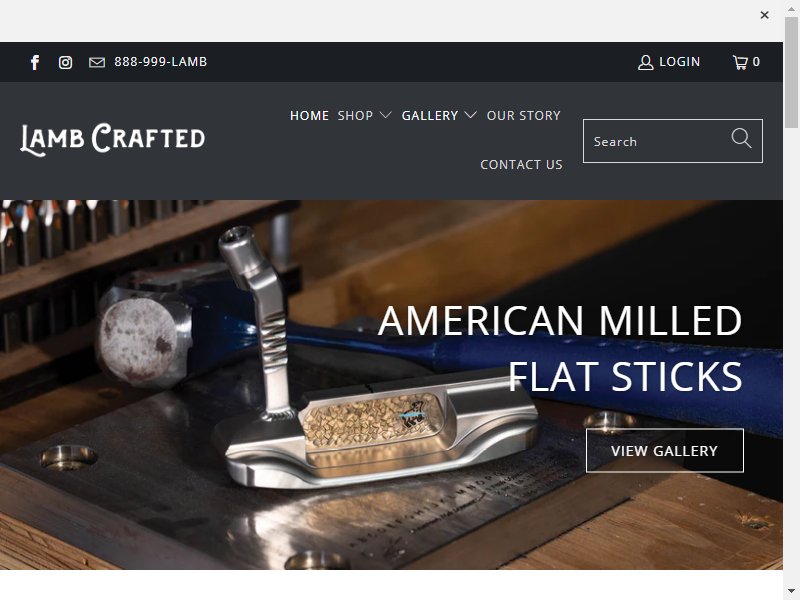Image resolution: width=800 pixels, height=600 pixels.
Task: Click the Lamb Crafted logo
Action: (x=113, y=139)
